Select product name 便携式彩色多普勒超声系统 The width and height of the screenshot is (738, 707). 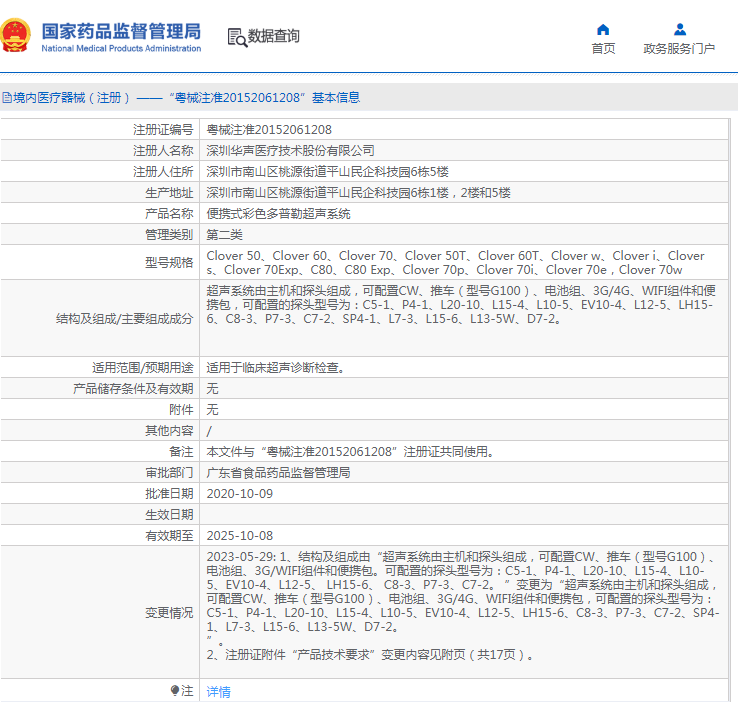[x=278, y=214]
